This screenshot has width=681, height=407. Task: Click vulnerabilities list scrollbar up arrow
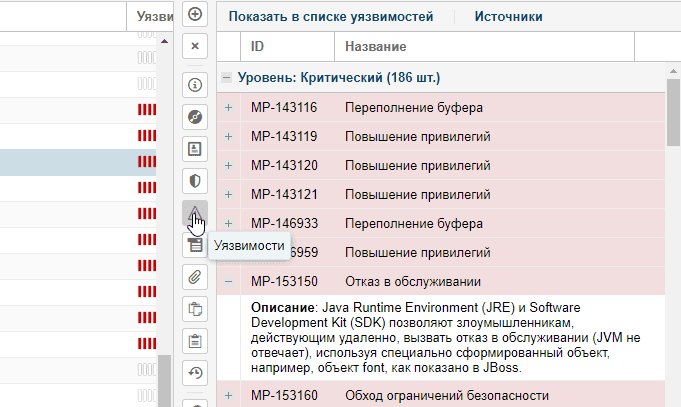point(673,71)
